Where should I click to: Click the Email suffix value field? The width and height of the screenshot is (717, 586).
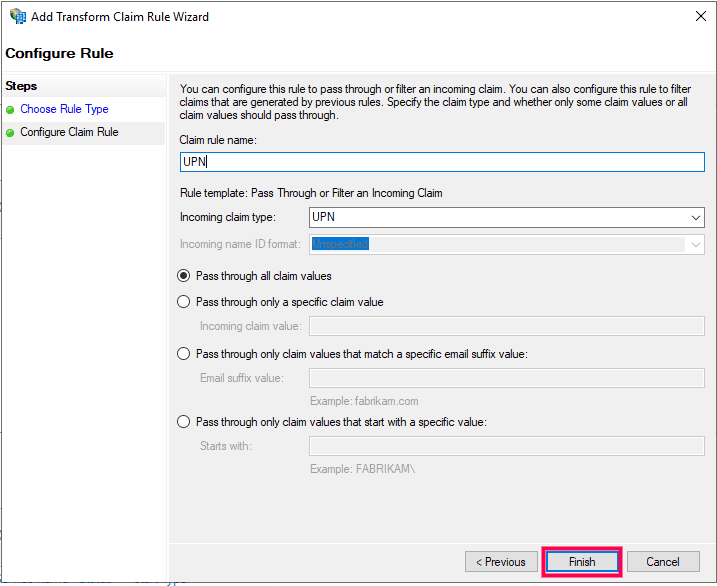click(x=506, y=378)
